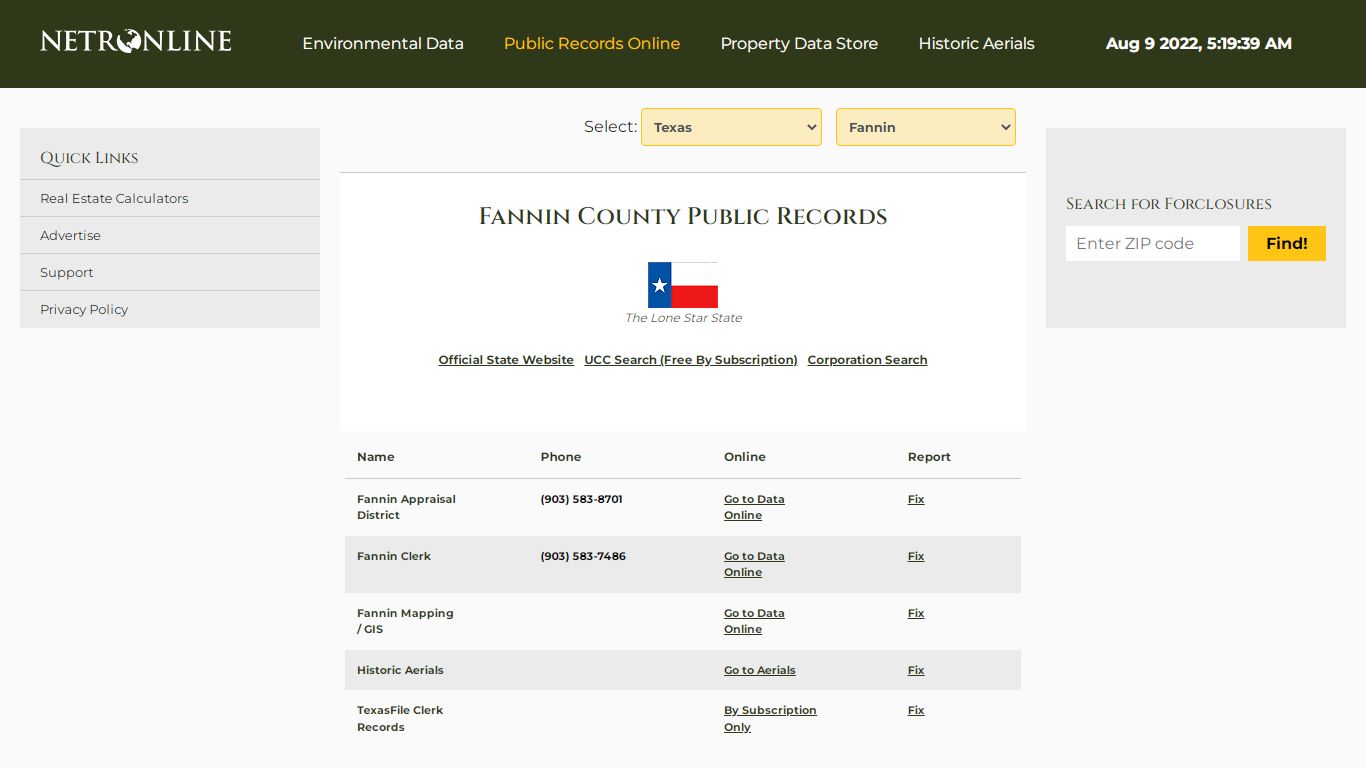Screen dimensions: 1366x768
Task: Select the Historic Aerials name cell
Action: [400, 670]
